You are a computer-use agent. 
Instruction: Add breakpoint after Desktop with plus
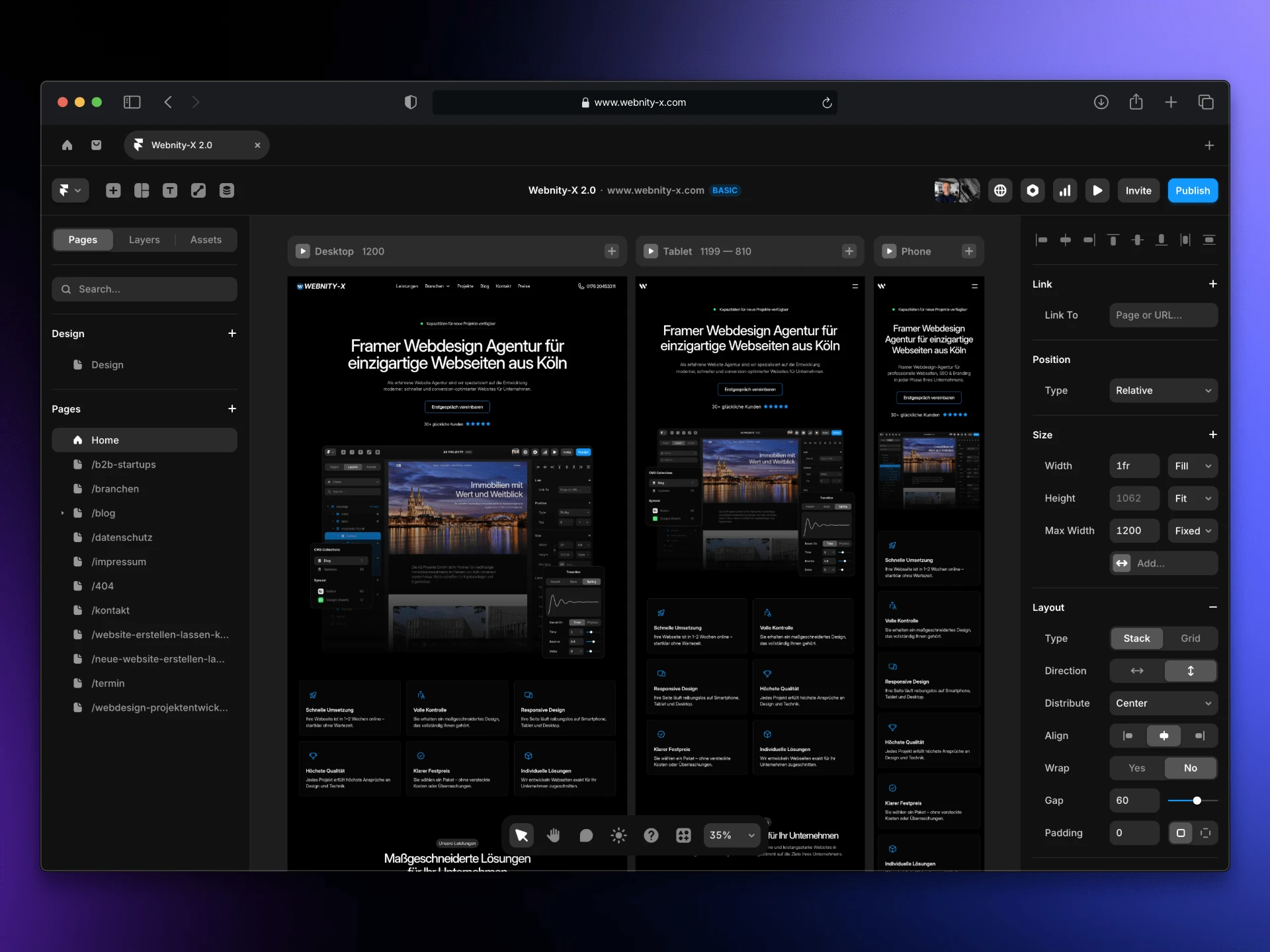(x=612, y=251)
